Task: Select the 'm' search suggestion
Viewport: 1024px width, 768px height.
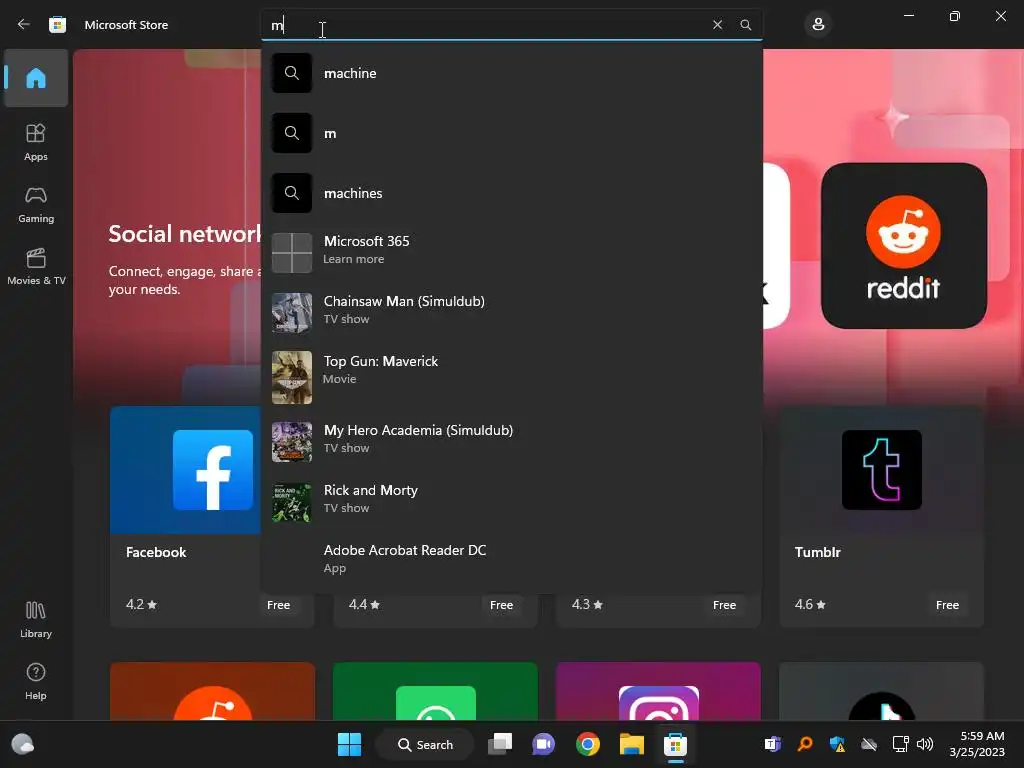Action: 511,133
